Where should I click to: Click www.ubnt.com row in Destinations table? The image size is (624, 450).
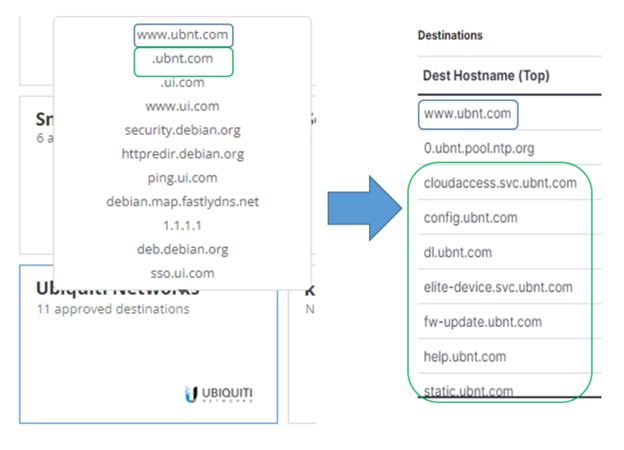[x=509, y=114]
